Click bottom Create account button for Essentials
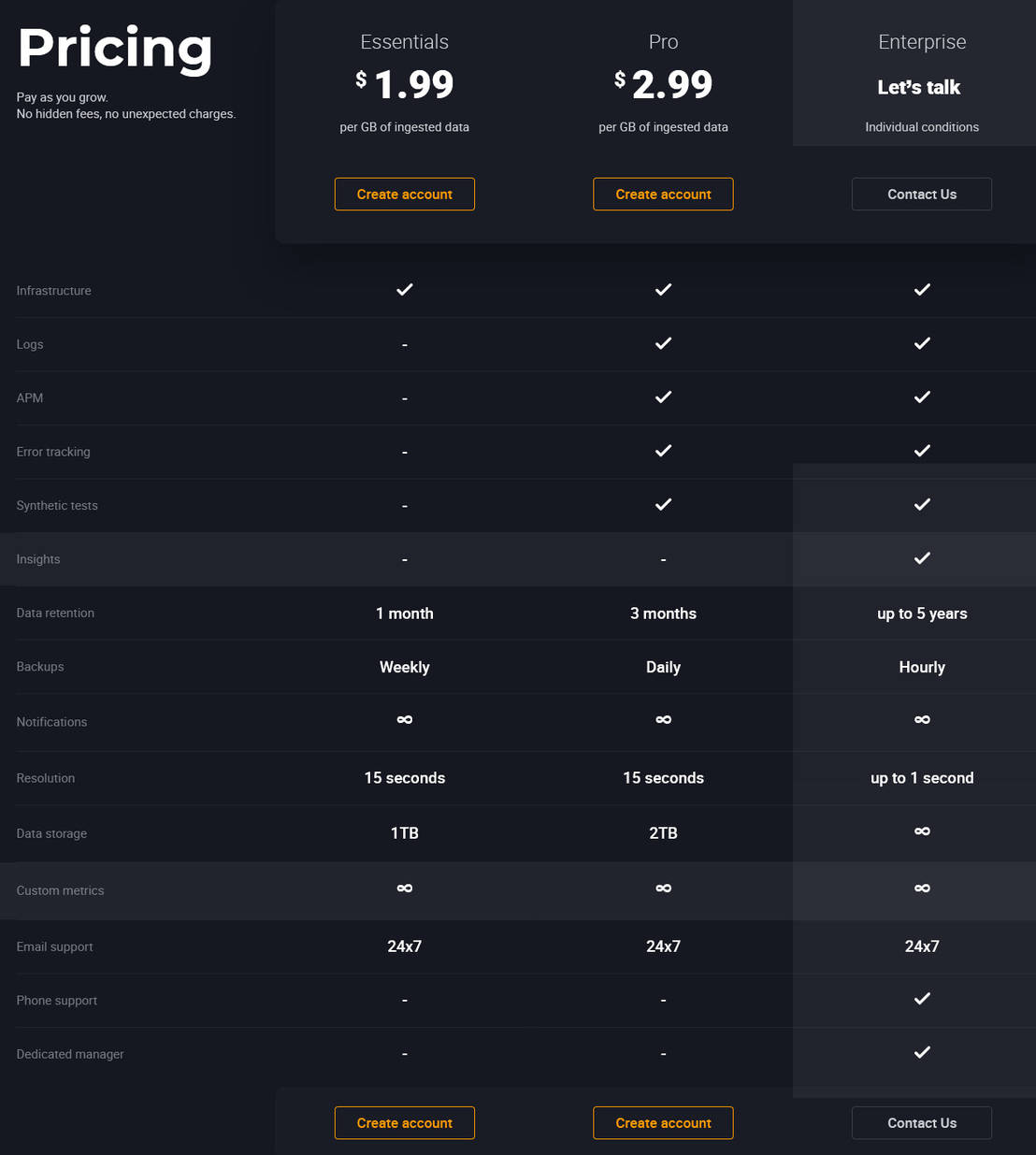The width and height of the screenshot is (1036, 1155). pos(405,1123)
